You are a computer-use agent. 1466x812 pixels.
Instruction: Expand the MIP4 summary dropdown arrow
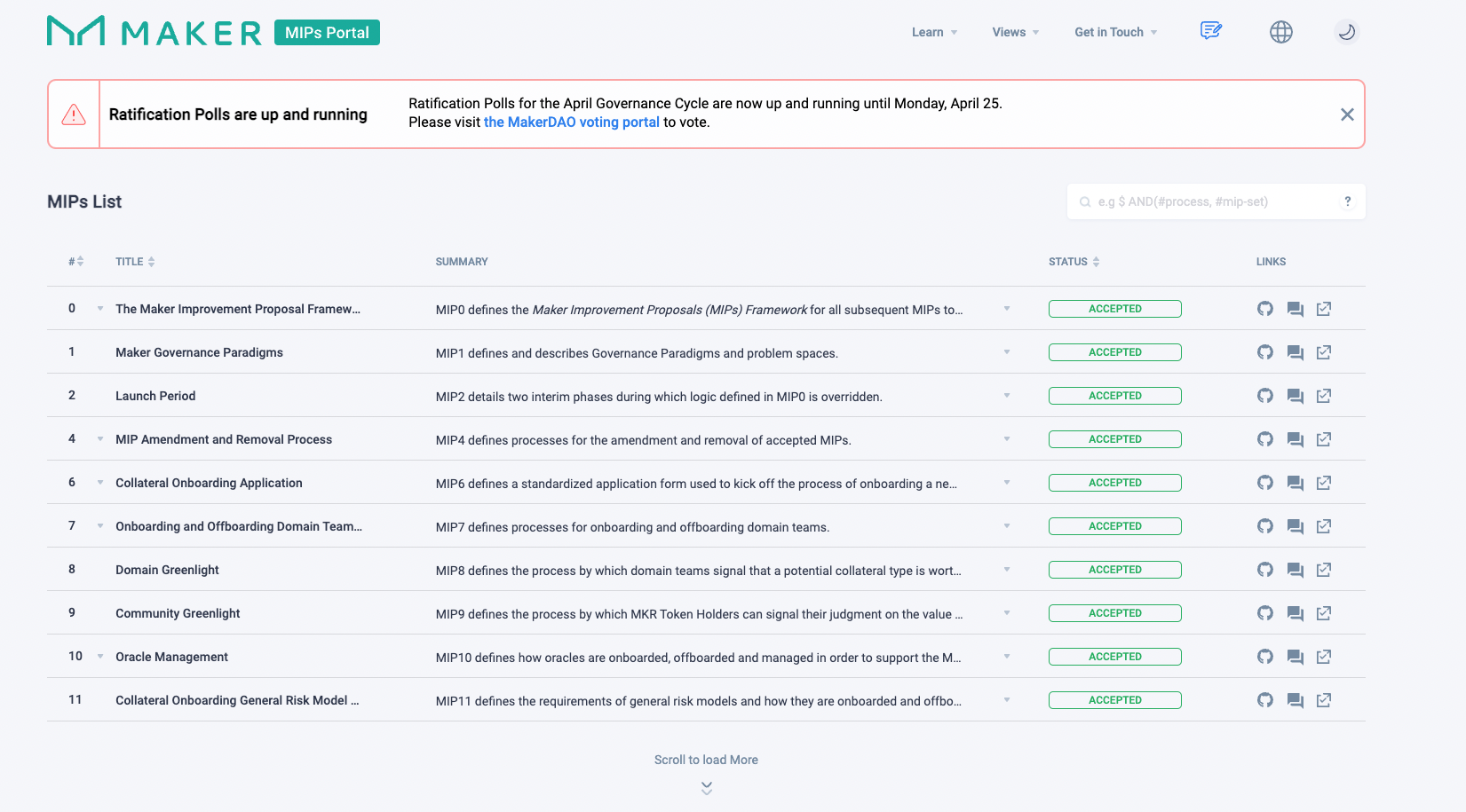(x=1007, y=439)
